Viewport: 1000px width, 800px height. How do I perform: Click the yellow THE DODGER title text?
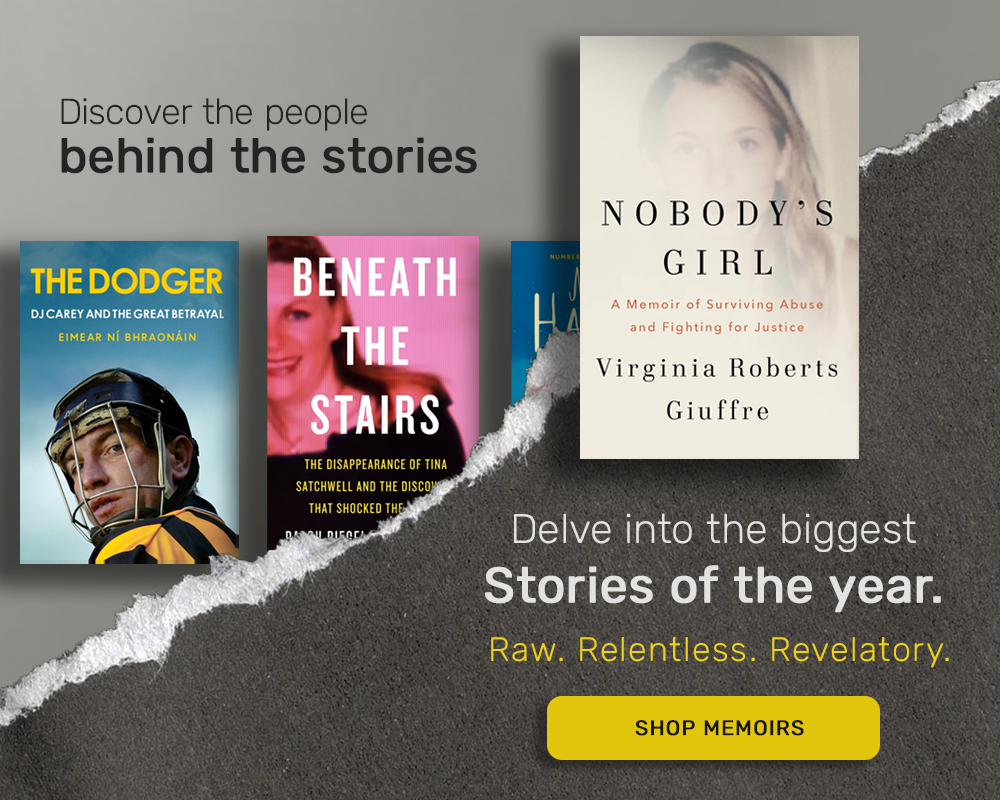127,281
